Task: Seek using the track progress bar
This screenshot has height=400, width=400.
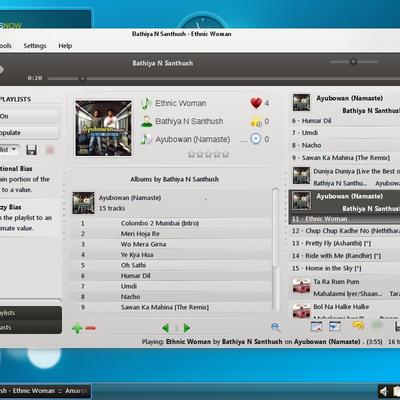Action: pos(223,79)
